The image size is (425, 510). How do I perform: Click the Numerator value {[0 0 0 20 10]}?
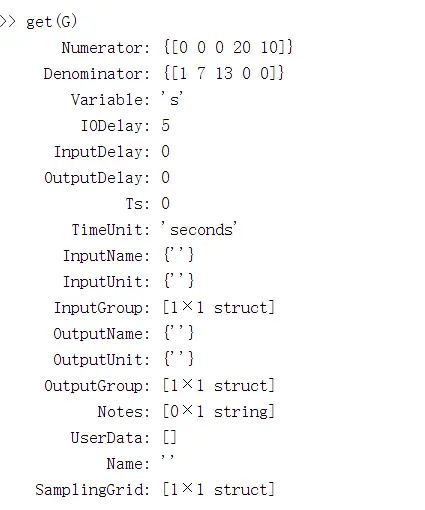pyautogui.click(x=228, y=47)
